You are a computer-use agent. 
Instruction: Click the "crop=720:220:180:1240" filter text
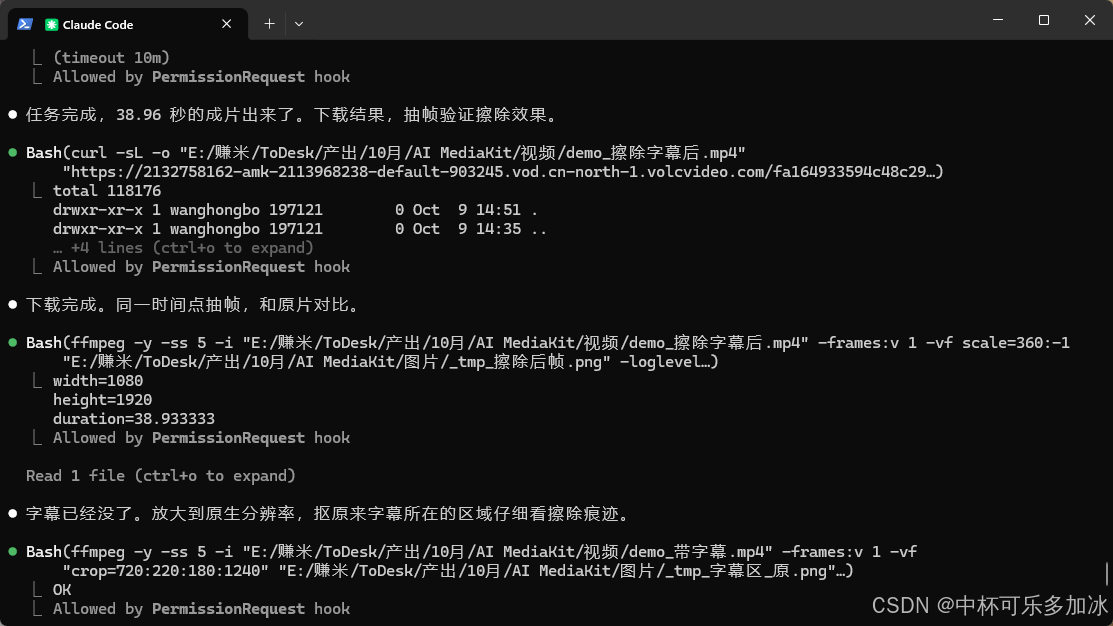pos(166,571)
